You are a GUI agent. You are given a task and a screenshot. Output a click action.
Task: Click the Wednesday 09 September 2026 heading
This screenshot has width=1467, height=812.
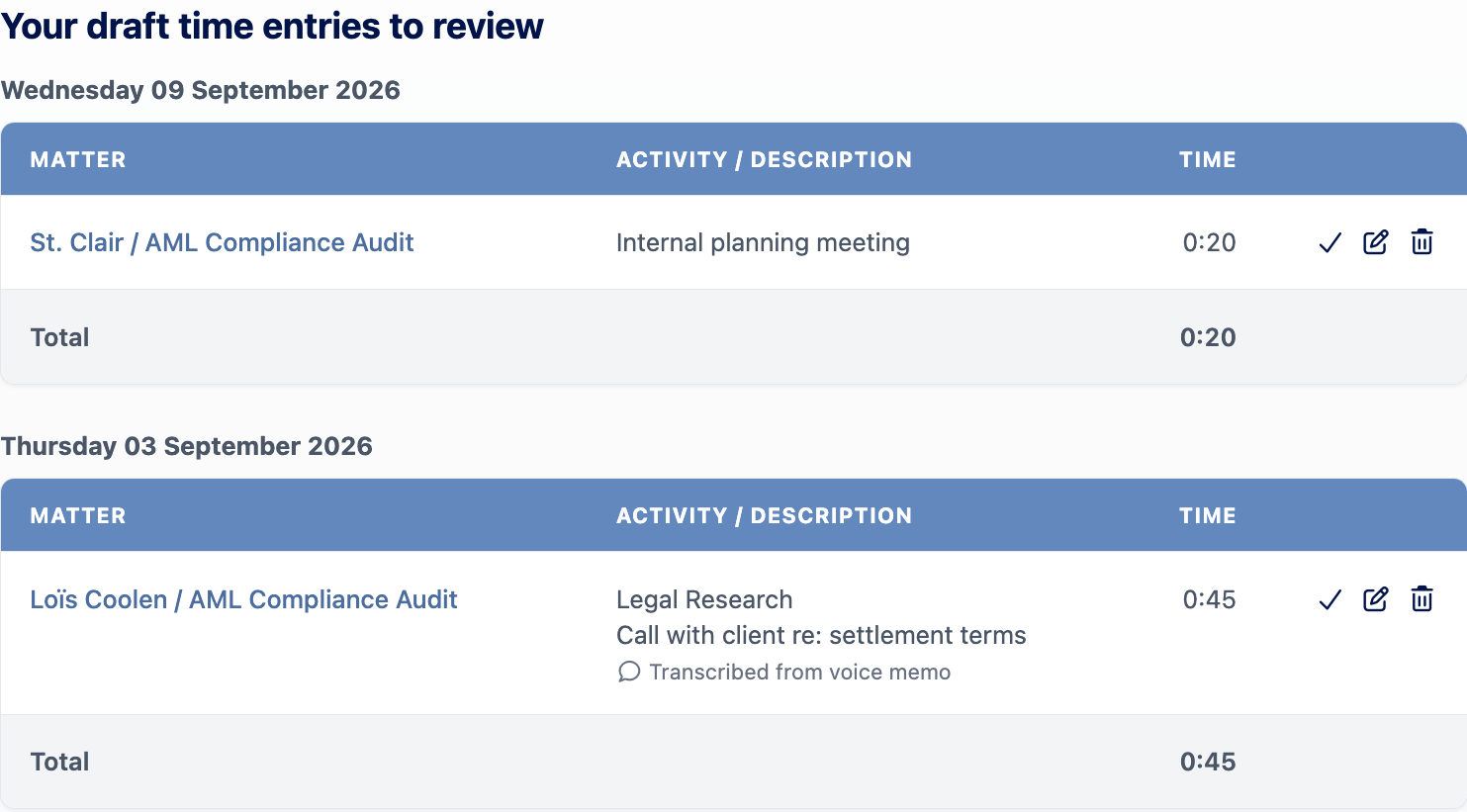(201, 90)
